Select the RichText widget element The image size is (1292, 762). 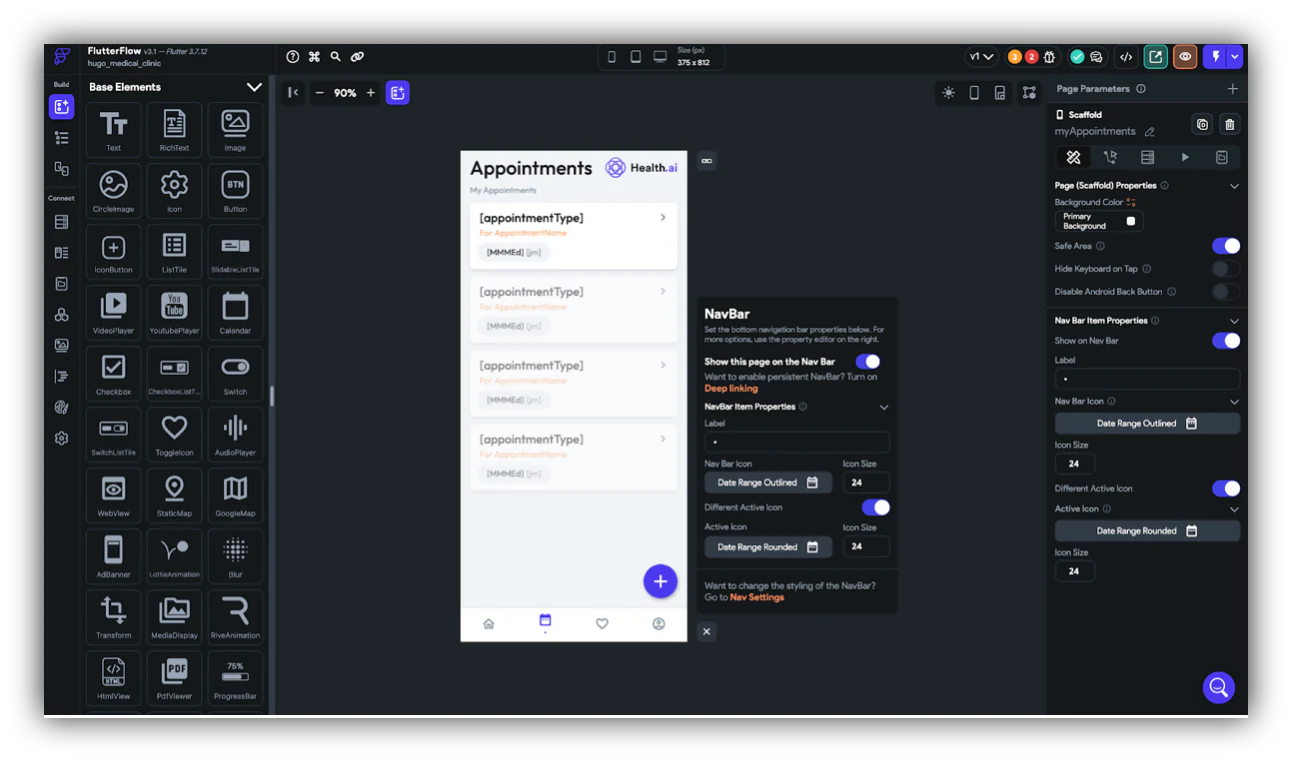pos(174,130)
